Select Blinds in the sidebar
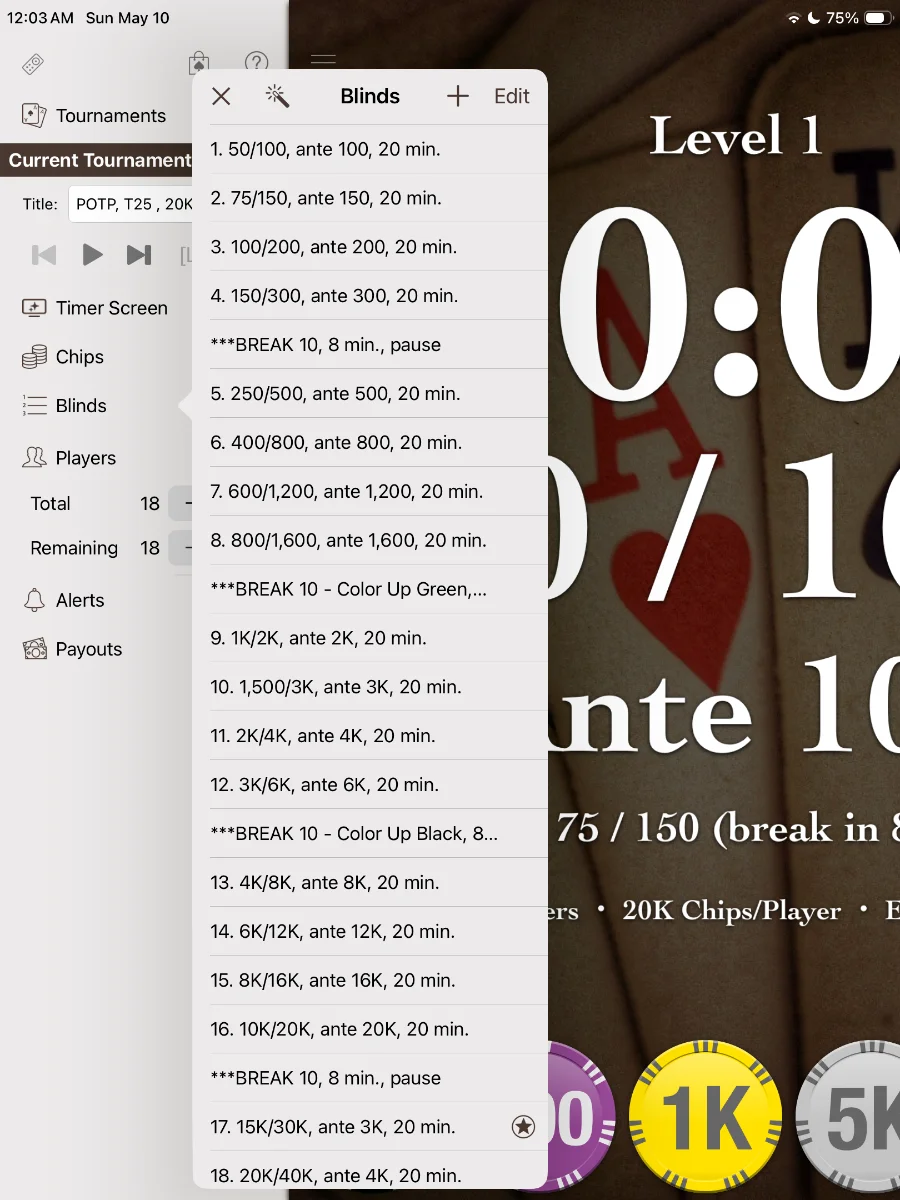Image resolution: width=900 pixels, height=1200 pixels. (x=65, y=406)
